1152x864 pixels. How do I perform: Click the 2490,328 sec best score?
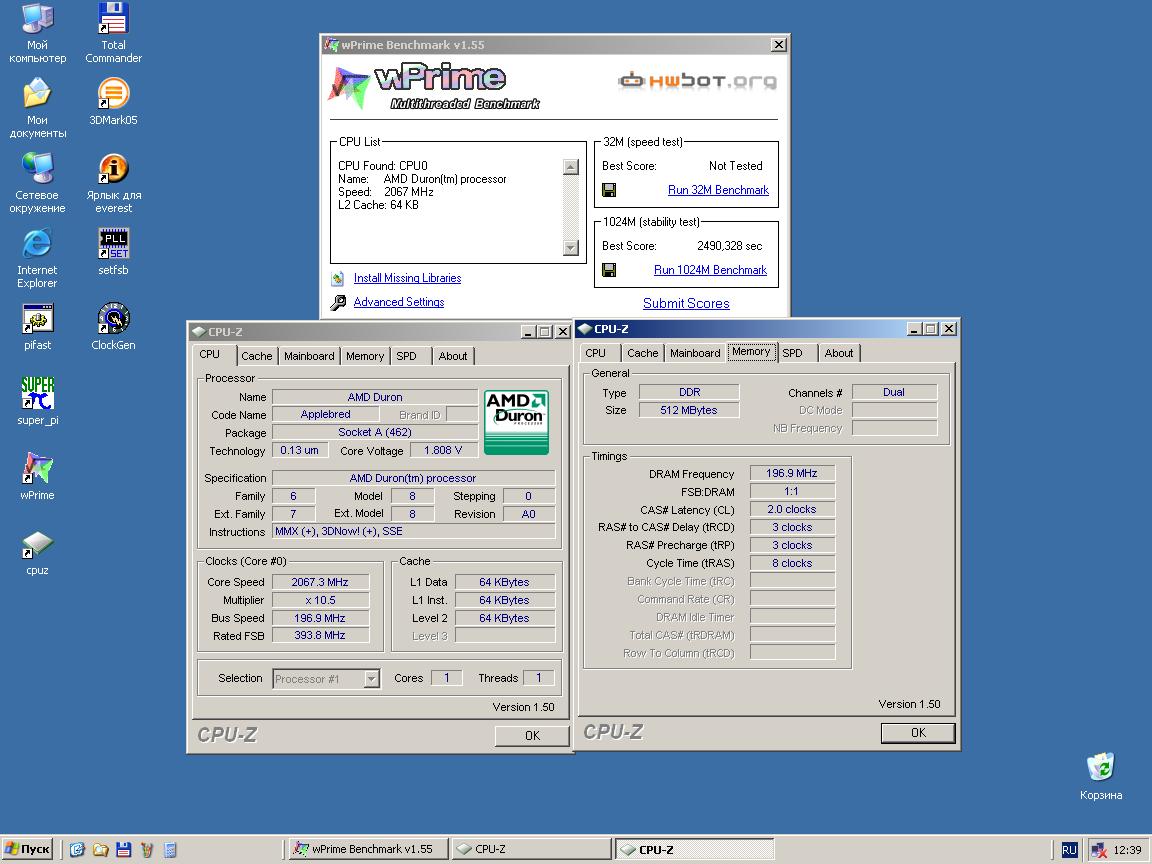tap(729, 246)
